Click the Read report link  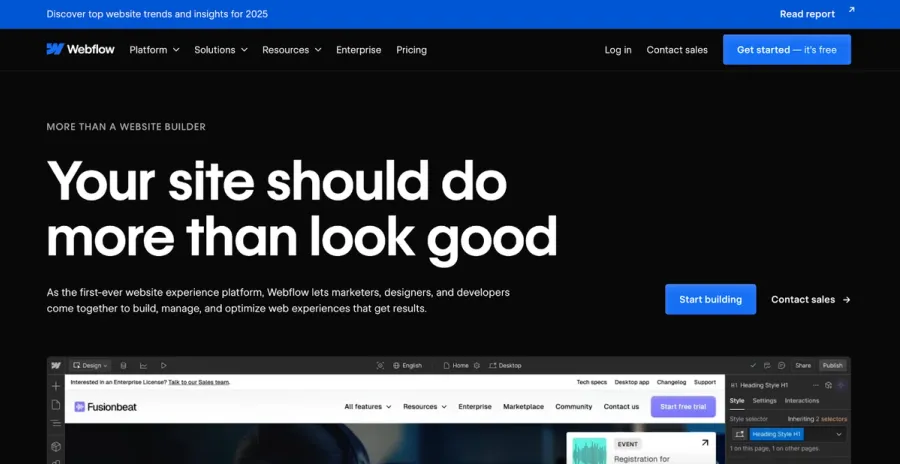[808, 14]
